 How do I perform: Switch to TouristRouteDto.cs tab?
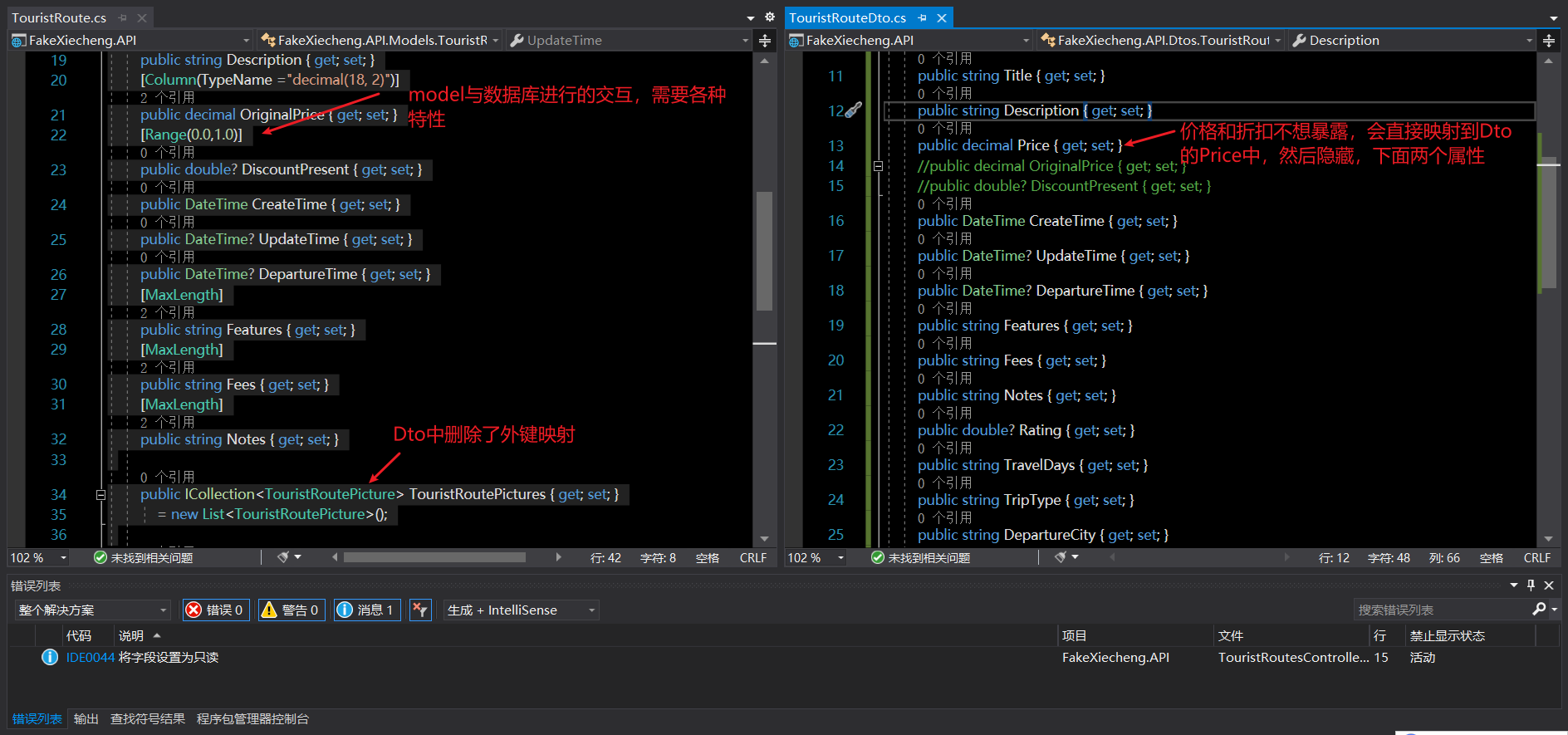(x=847, y=17)
